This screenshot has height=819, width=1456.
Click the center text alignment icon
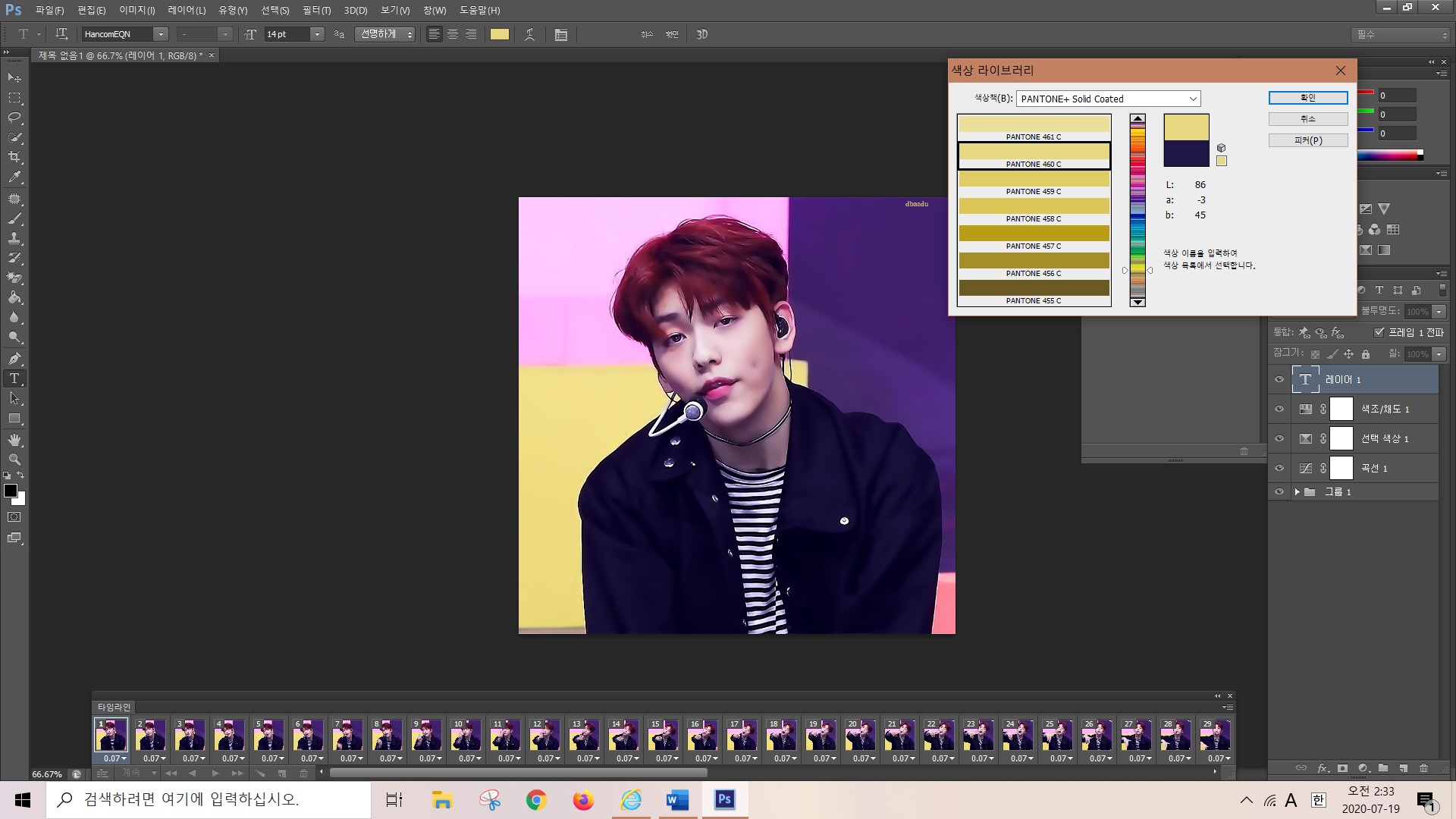point(453,34)
